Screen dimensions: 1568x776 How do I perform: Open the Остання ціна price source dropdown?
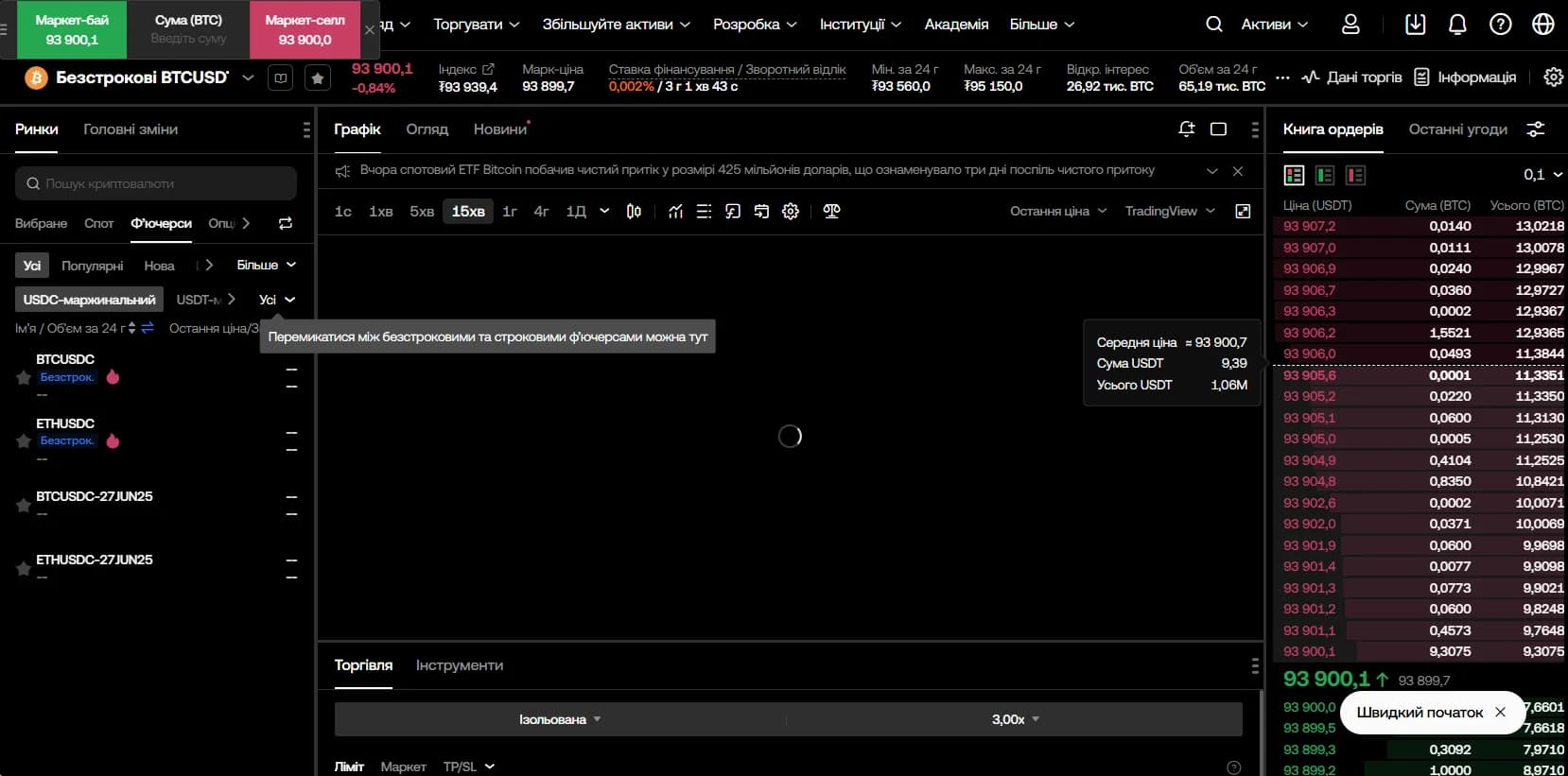pos(1058,212)
